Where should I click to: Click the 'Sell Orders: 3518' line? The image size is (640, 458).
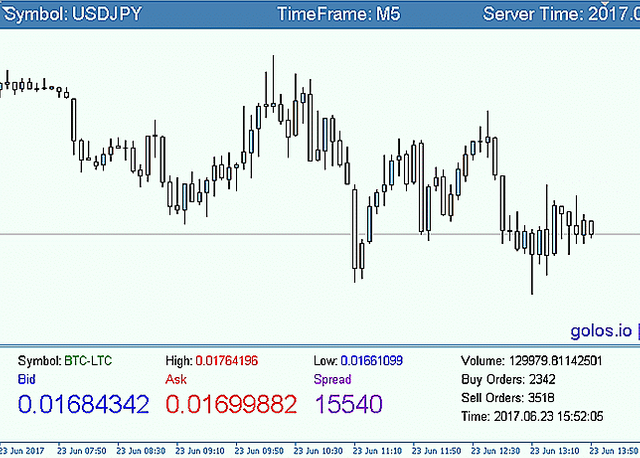508,398
